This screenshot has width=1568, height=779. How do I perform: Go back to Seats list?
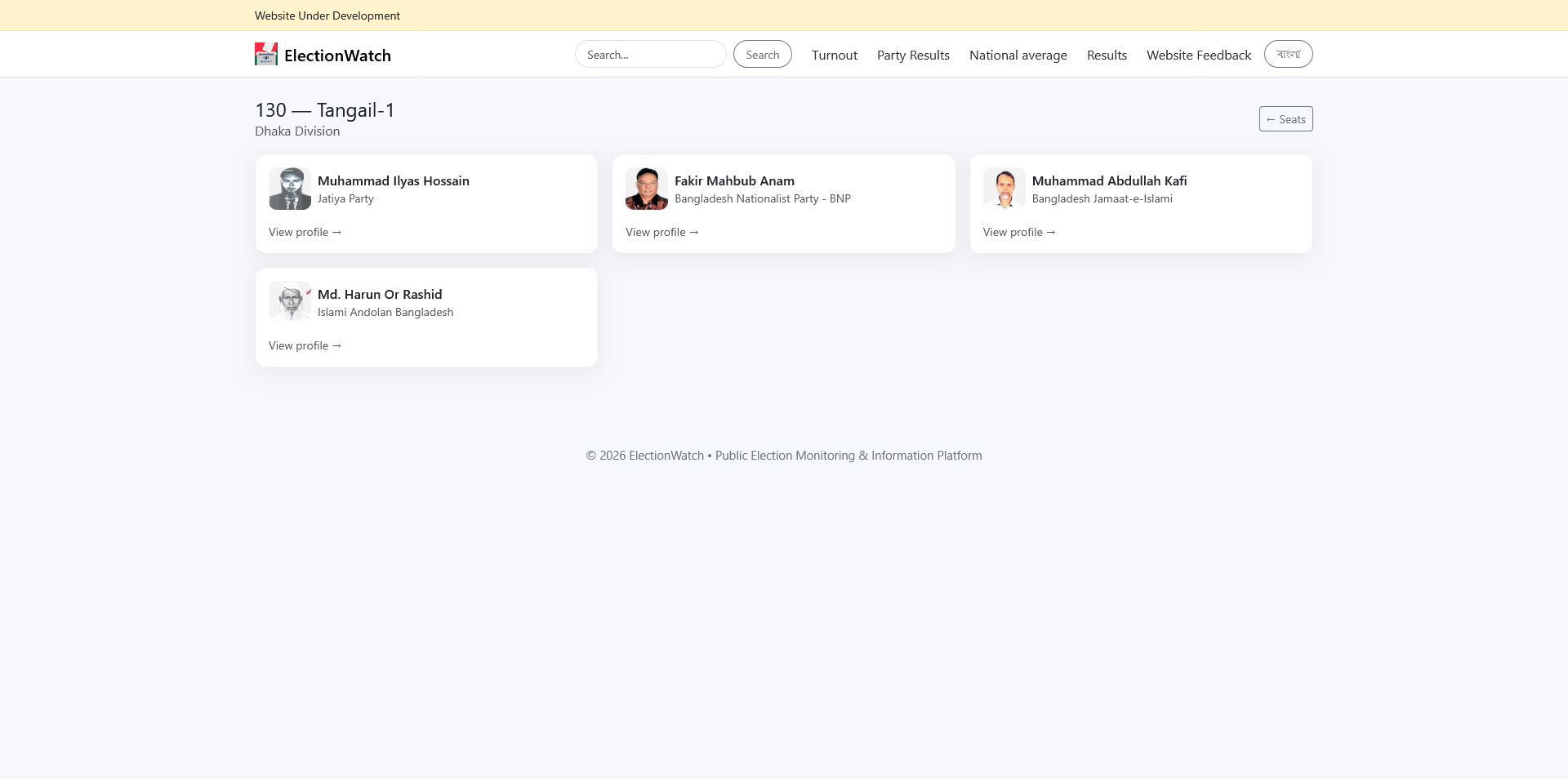click(x=1285, y=119)
